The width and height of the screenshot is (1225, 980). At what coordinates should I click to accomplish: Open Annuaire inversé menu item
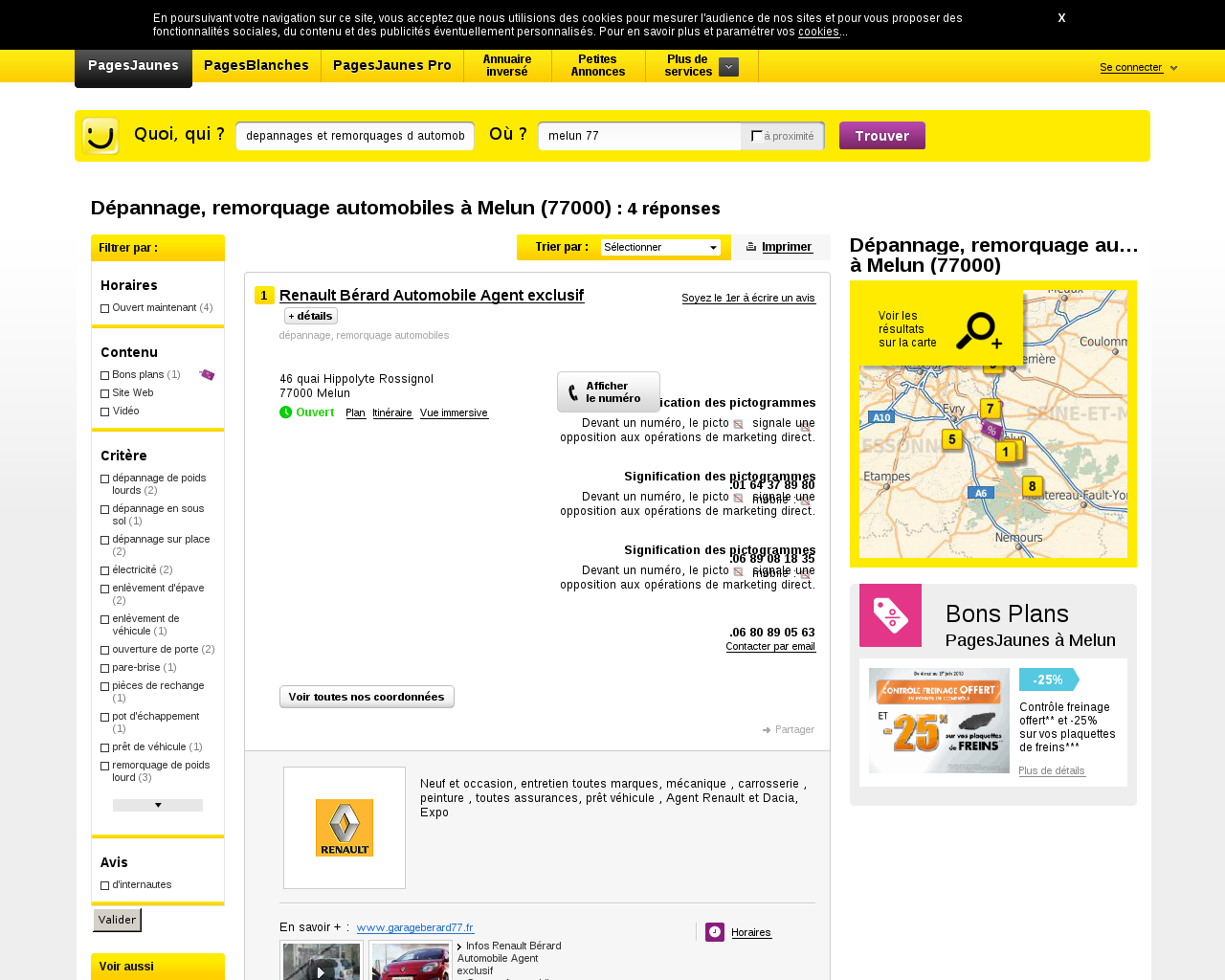[507, 66]
